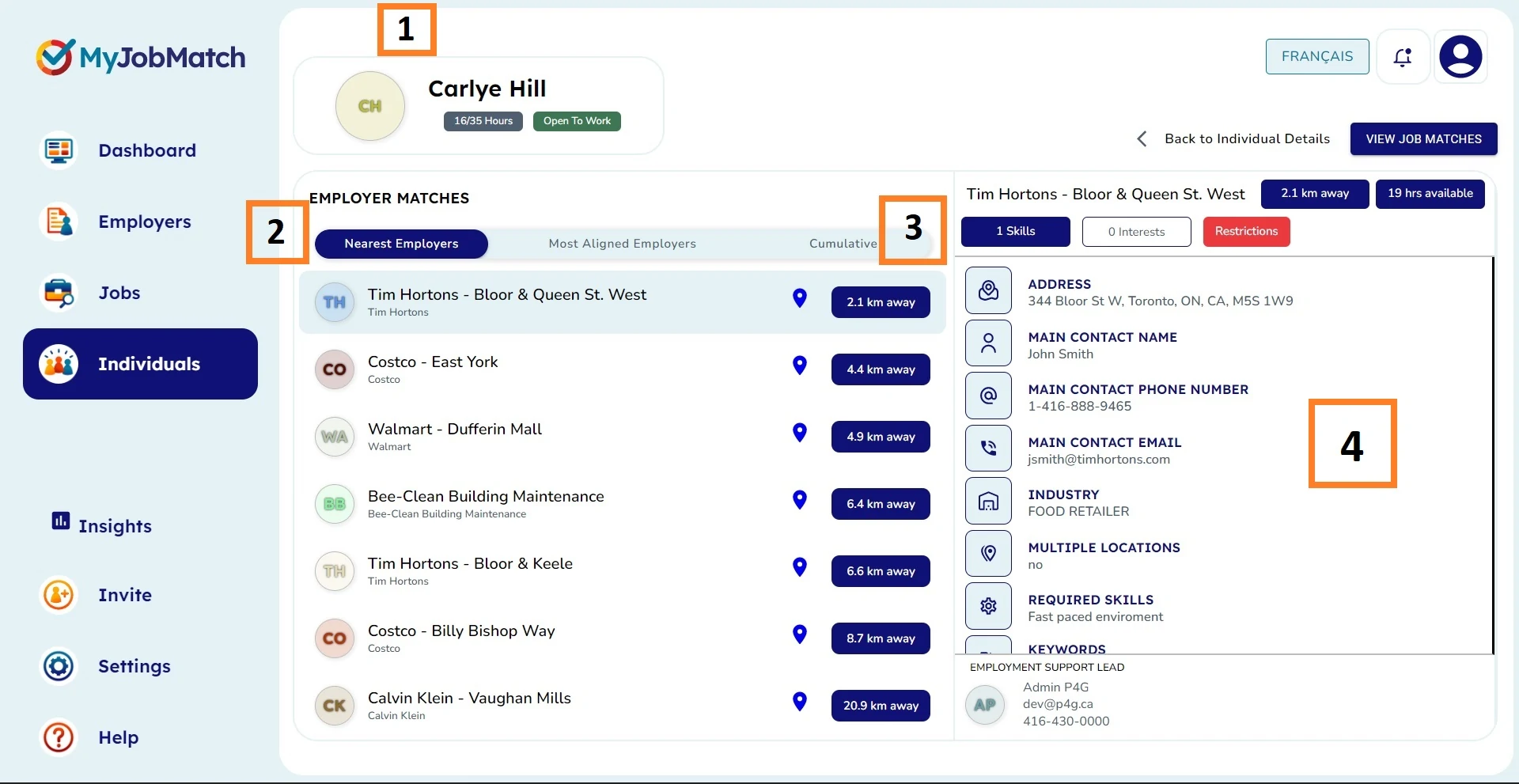Open the 1 Skills tab
This screenshot has height=784, width=1519.
point(1016,232)
